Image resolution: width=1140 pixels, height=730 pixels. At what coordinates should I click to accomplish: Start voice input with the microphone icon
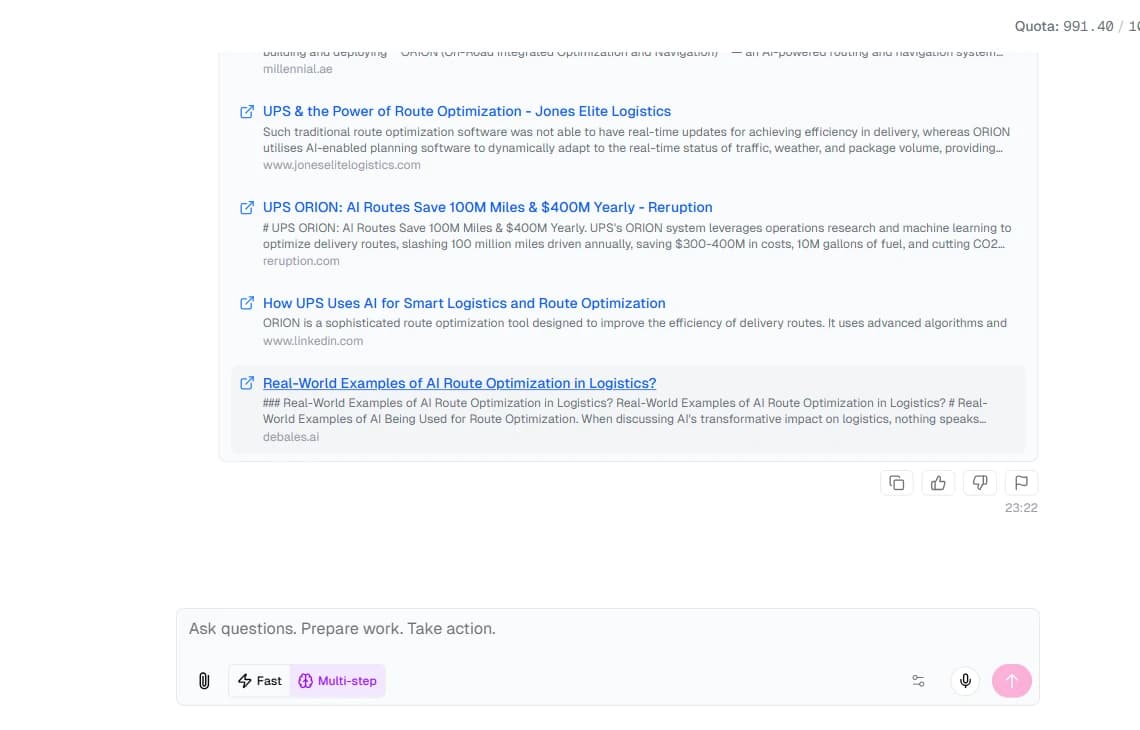tap(965, 681)
